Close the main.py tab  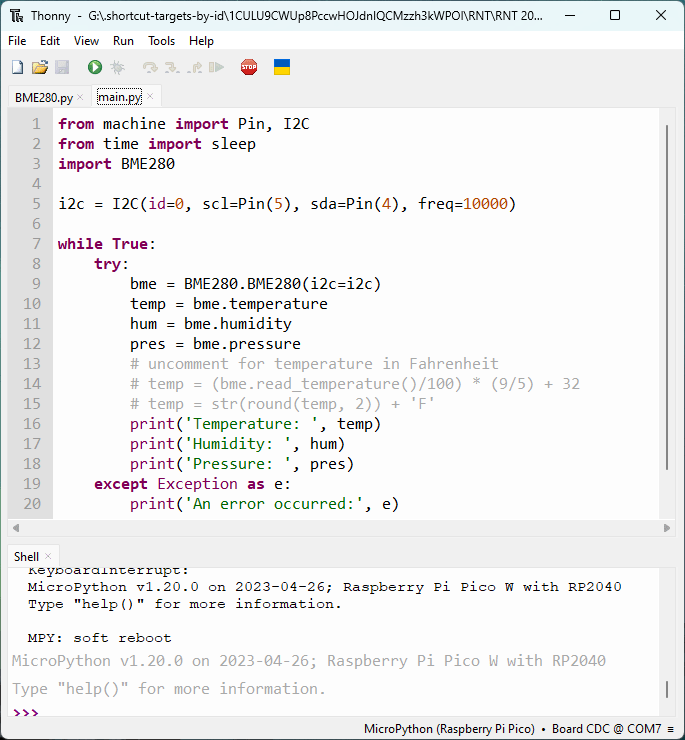(x=150, y=96)
